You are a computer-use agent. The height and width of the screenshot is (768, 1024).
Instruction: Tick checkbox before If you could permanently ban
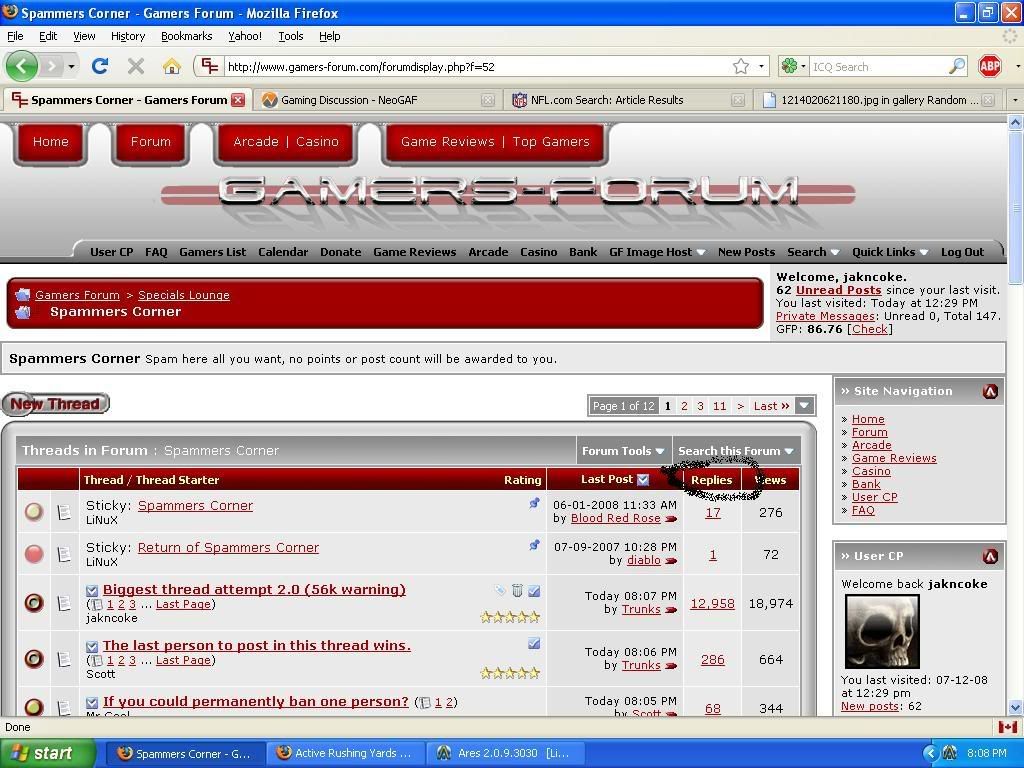coord(92,703)
